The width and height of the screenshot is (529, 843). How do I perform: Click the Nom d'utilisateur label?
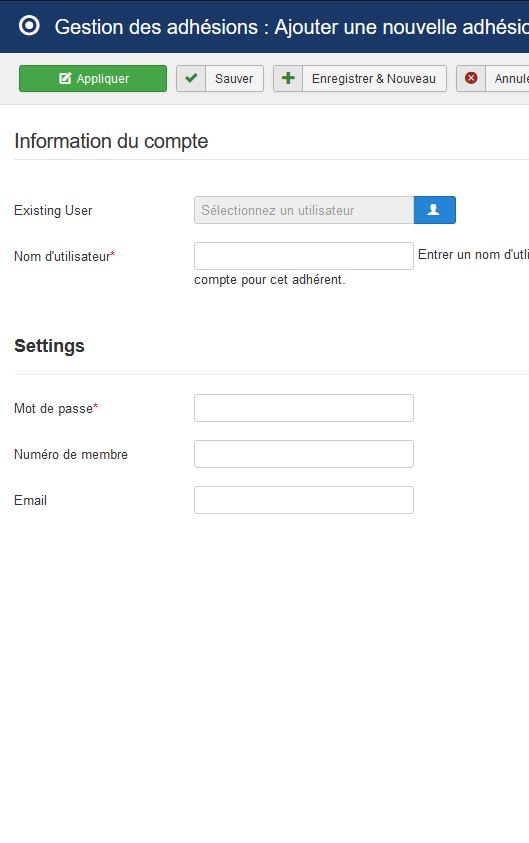(x=64, y=256)
